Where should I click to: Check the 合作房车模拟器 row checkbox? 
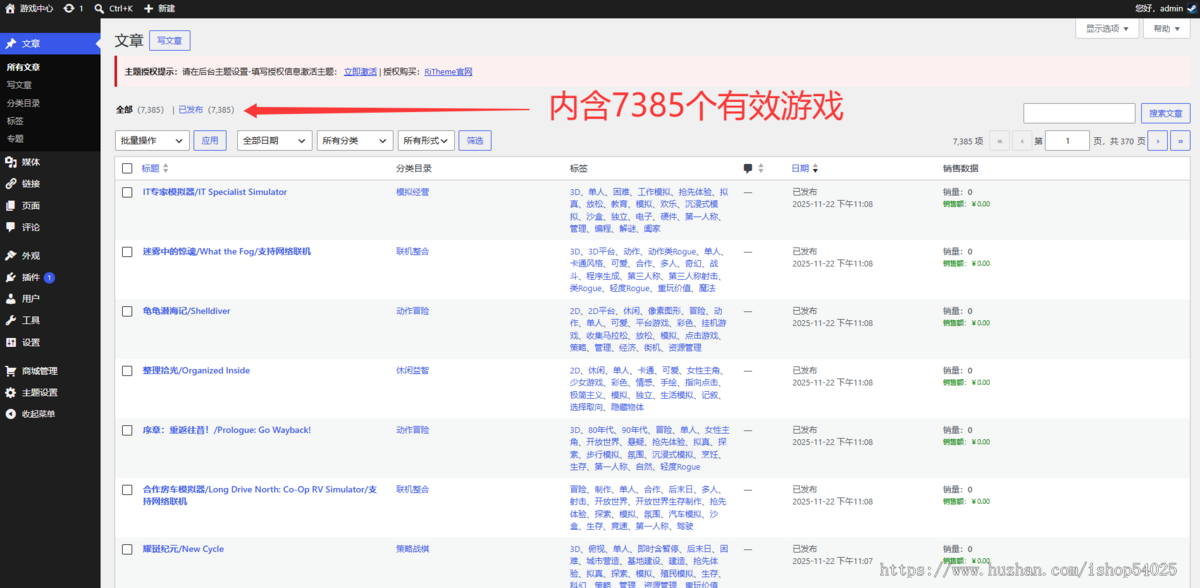click(x=127, y=490)
